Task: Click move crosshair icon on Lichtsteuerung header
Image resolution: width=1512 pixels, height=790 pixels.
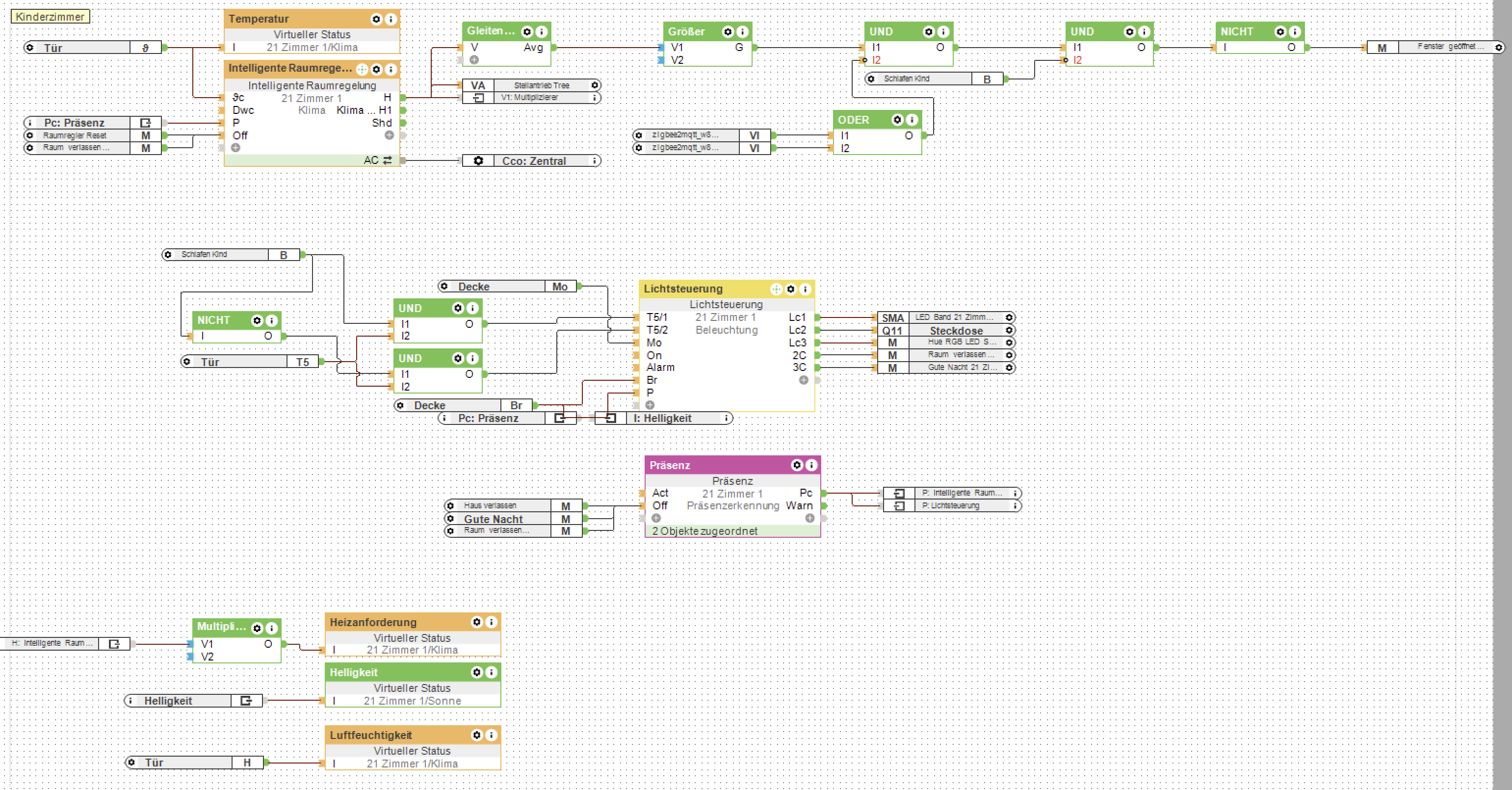Action: [776, 289]
